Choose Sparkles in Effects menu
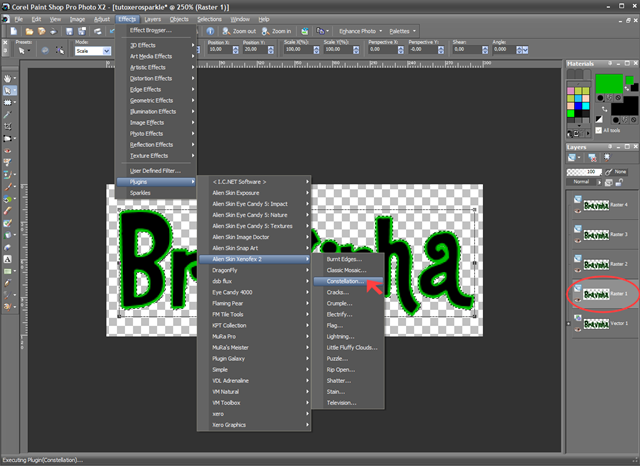Image resolution: width=640 pixels, height=466 pixels. coord(140,193)
